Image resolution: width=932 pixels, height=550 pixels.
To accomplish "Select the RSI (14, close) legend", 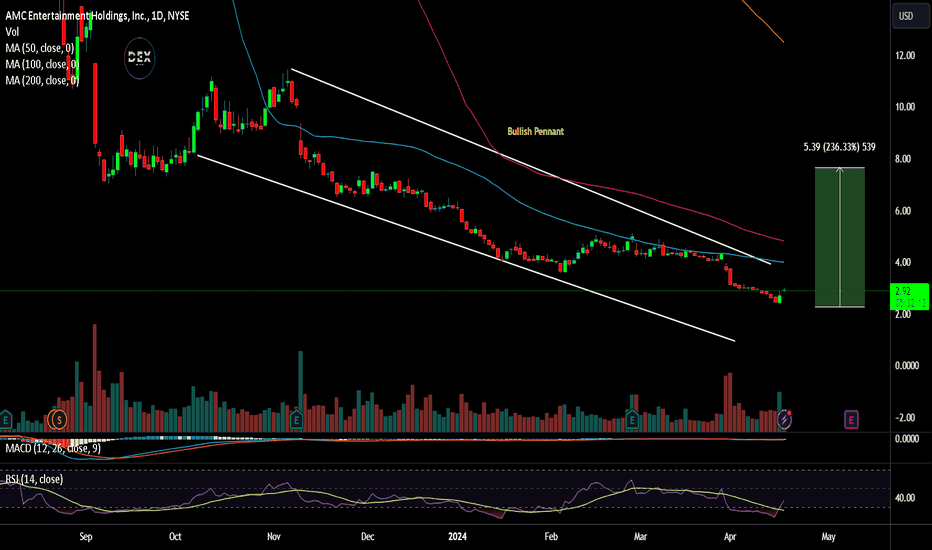I will 34,479.
